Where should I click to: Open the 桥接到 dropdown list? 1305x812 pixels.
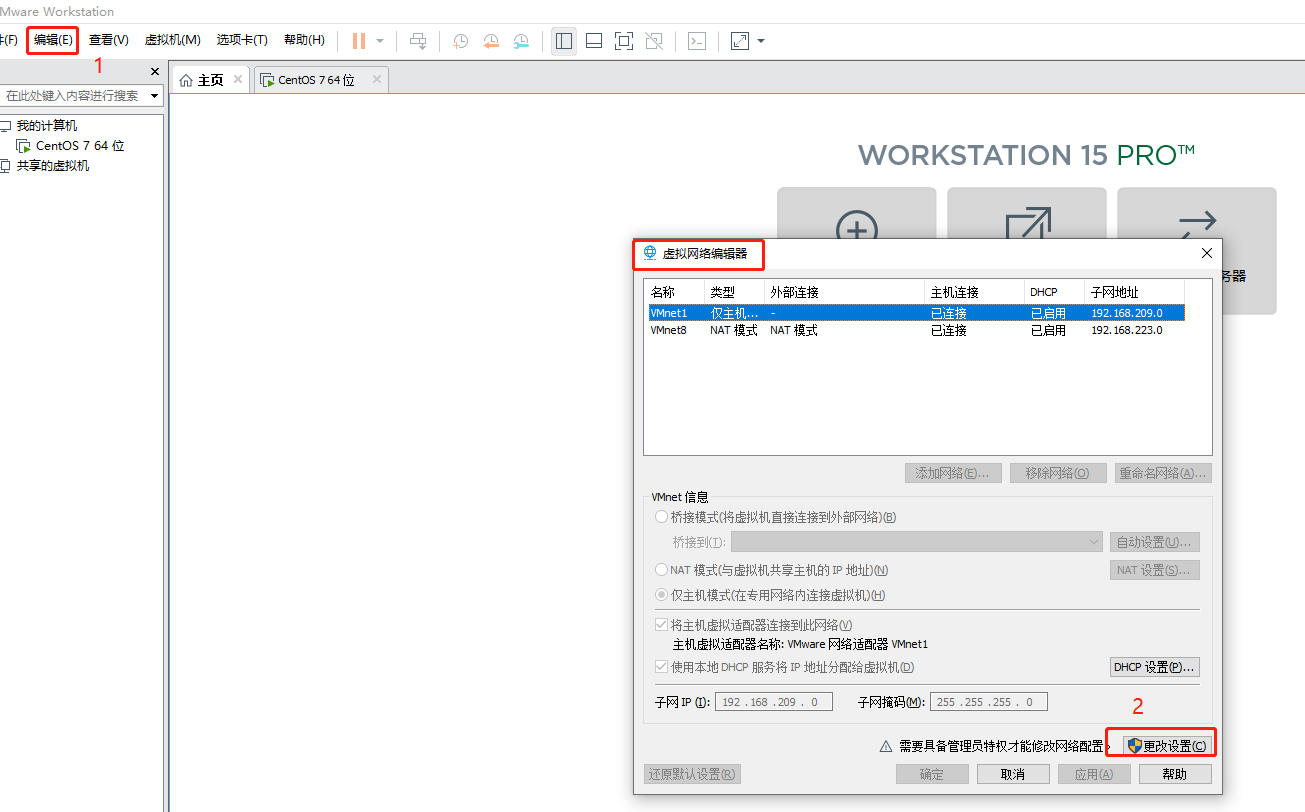click(917, 542)
